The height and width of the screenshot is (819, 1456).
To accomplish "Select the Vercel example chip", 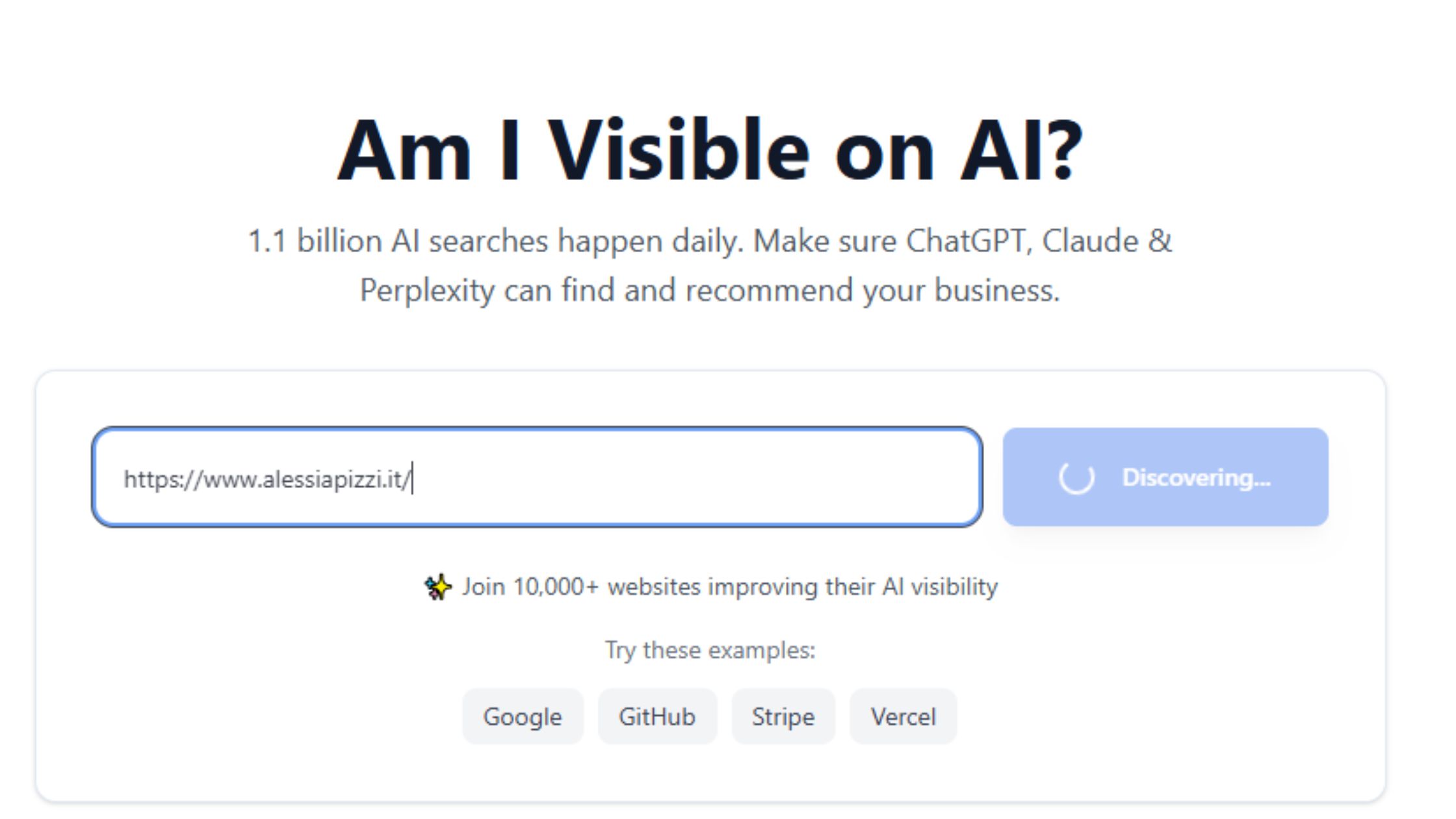I will click(x=903, y=717).
